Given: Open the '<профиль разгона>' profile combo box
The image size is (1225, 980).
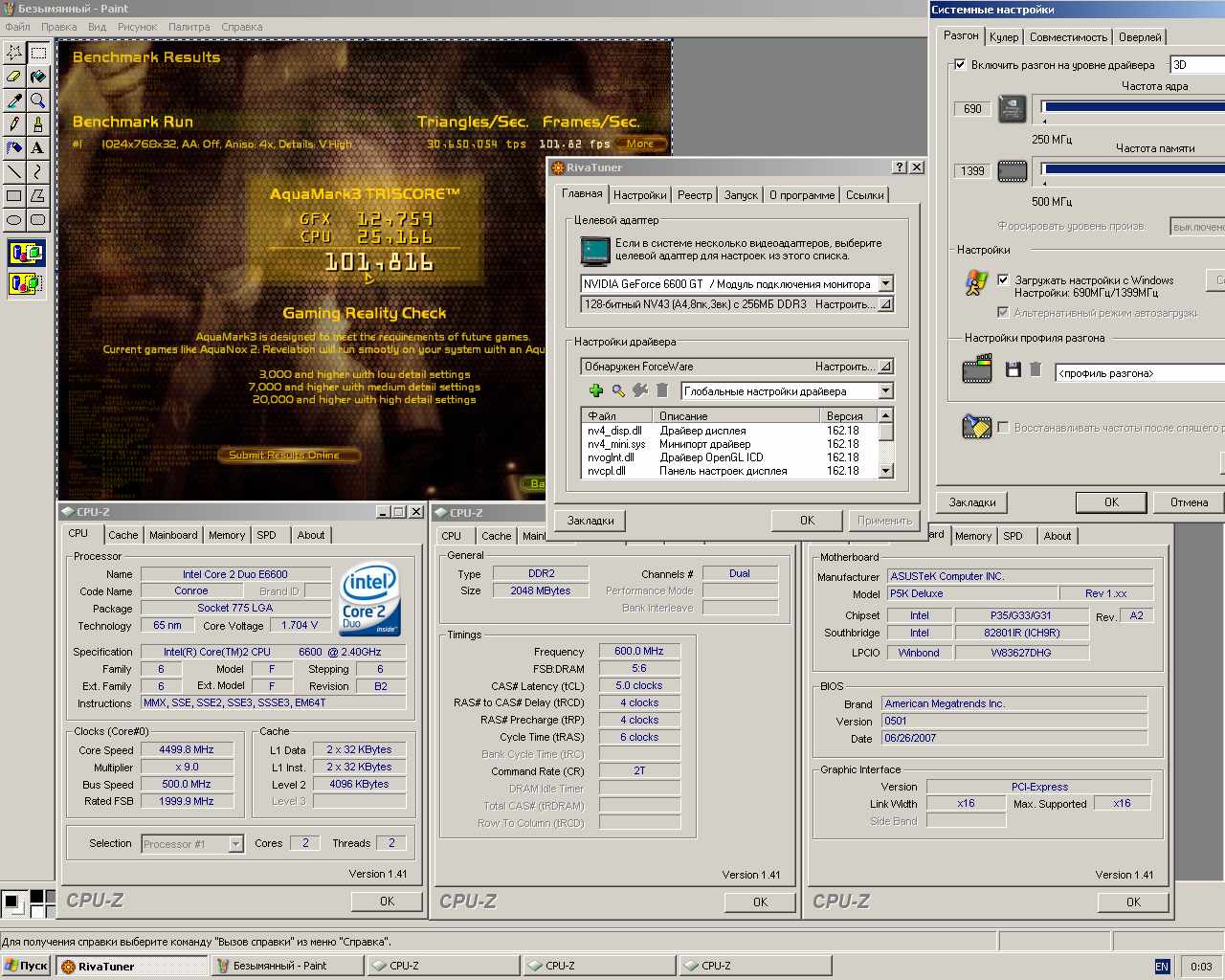Looking at the screenshot, I should point(1140,373).
